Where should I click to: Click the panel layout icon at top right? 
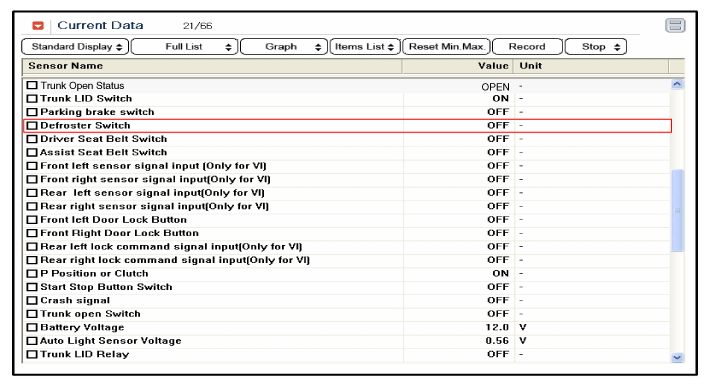coord(675,25)
